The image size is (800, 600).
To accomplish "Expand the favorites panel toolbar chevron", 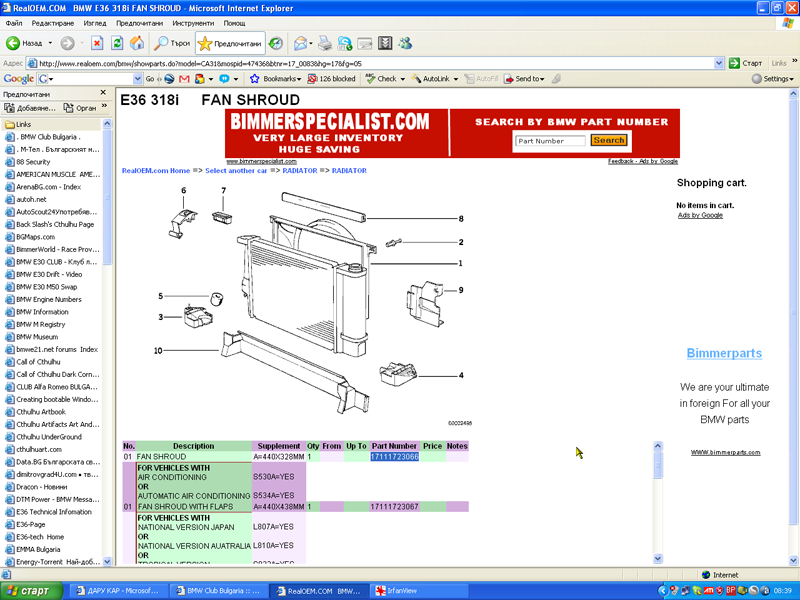I will click(x=105, y=106).
